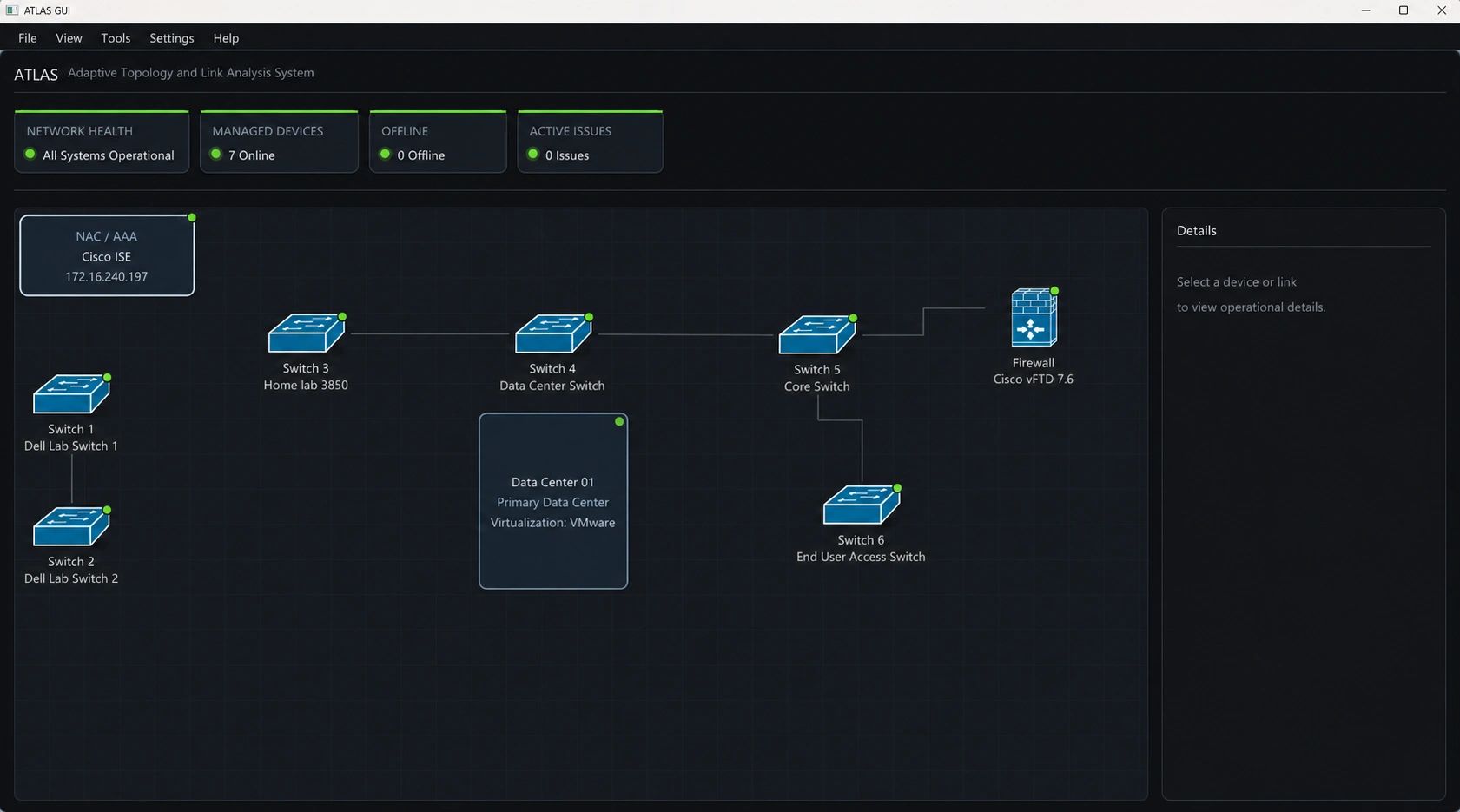The height and width of the screenshot is (812, 1460).
Task: Click the 'Details' panel heading
Action: (1197, 230)
